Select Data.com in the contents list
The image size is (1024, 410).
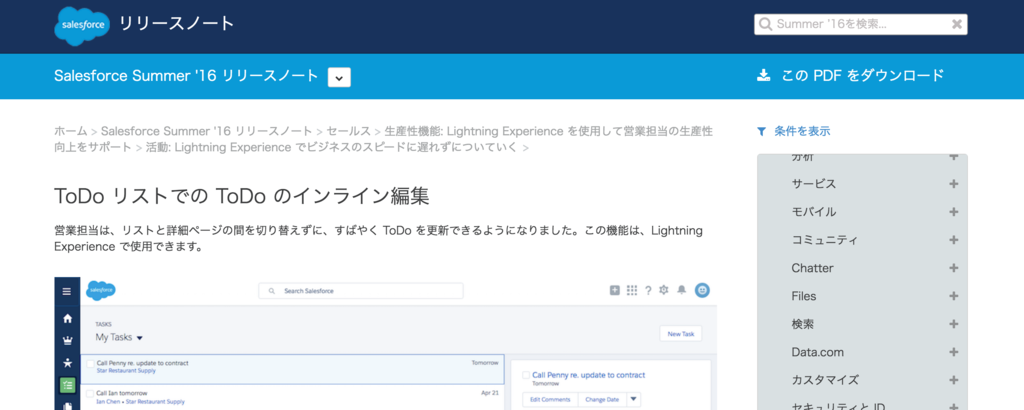click(x=818, y=353)
